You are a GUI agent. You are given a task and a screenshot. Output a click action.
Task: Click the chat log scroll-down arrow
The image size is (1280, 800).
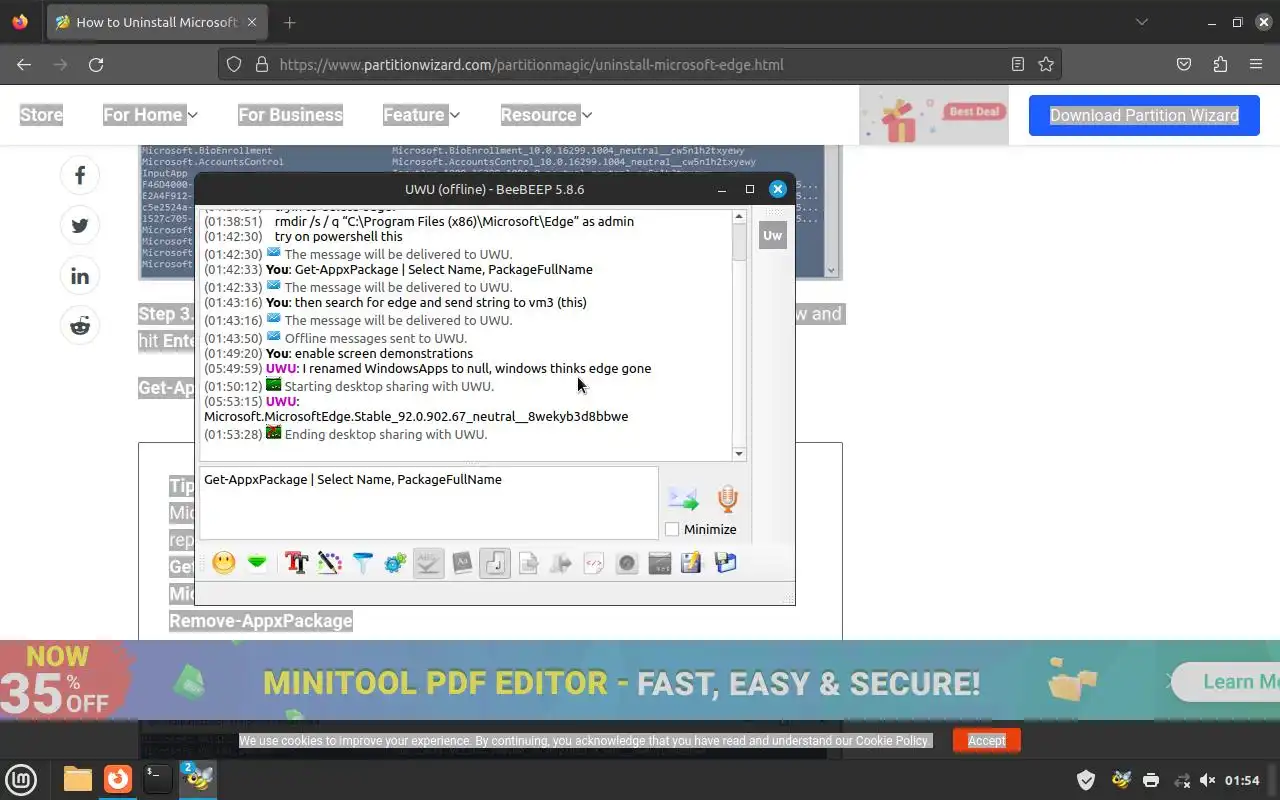(739, 454)
